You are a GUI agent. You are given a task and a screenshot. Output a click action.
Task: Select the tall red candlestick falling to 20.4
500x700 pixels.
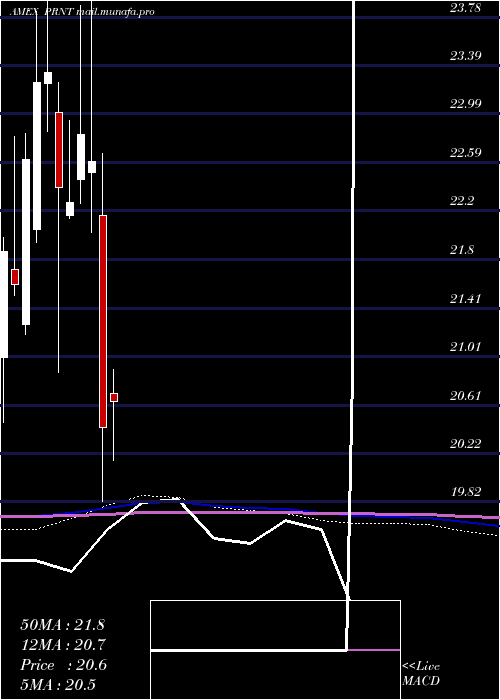coord(103,321)
